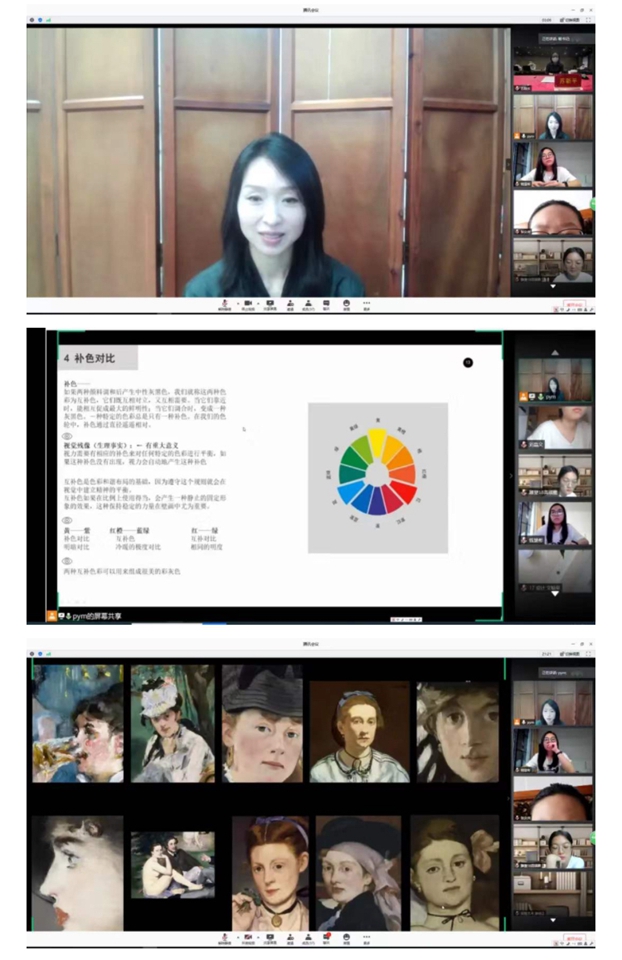Open more options ellipsis in the bottom toolbar
The width and height of the screenshot is (622, 960).
coord(366,938)
